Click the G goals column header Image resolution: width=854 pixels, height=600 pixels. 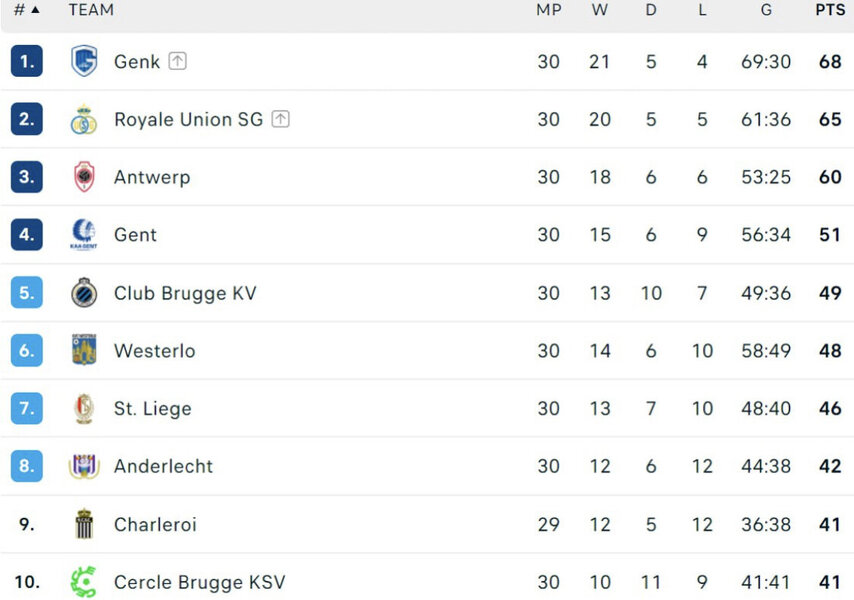coord(766,10)
